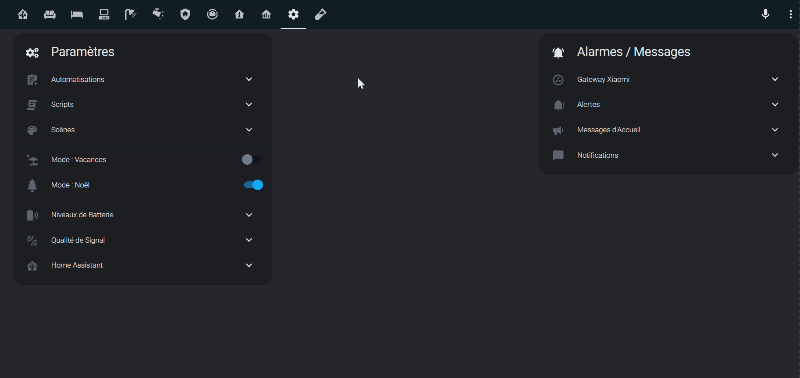Select the gear settings tab
Image resolution: width=800 pixels, height=378 pixels.
(x=293, y=14)
